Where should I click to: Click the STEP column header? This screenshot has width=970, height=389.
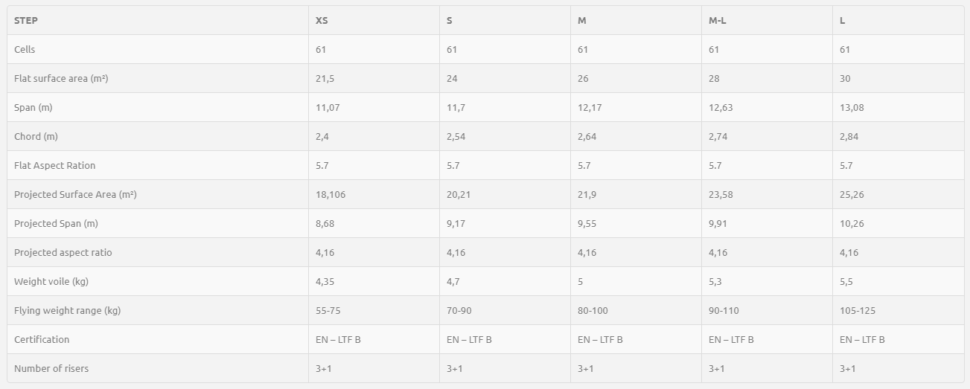[26, 20]
